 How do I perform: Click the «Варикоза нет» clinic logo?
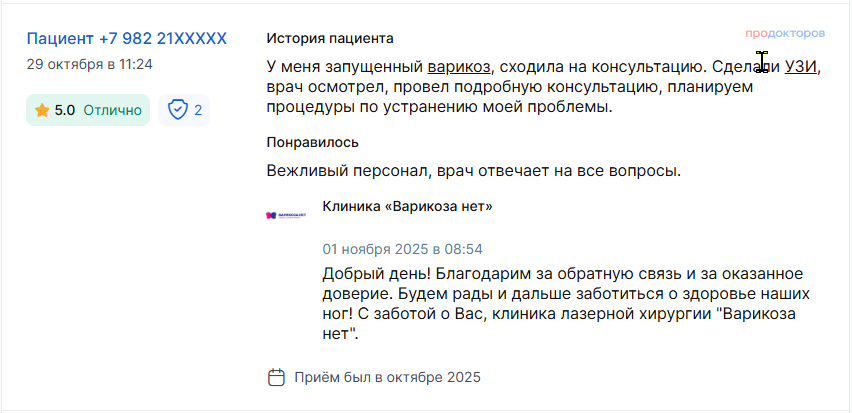tap(285, 214)
